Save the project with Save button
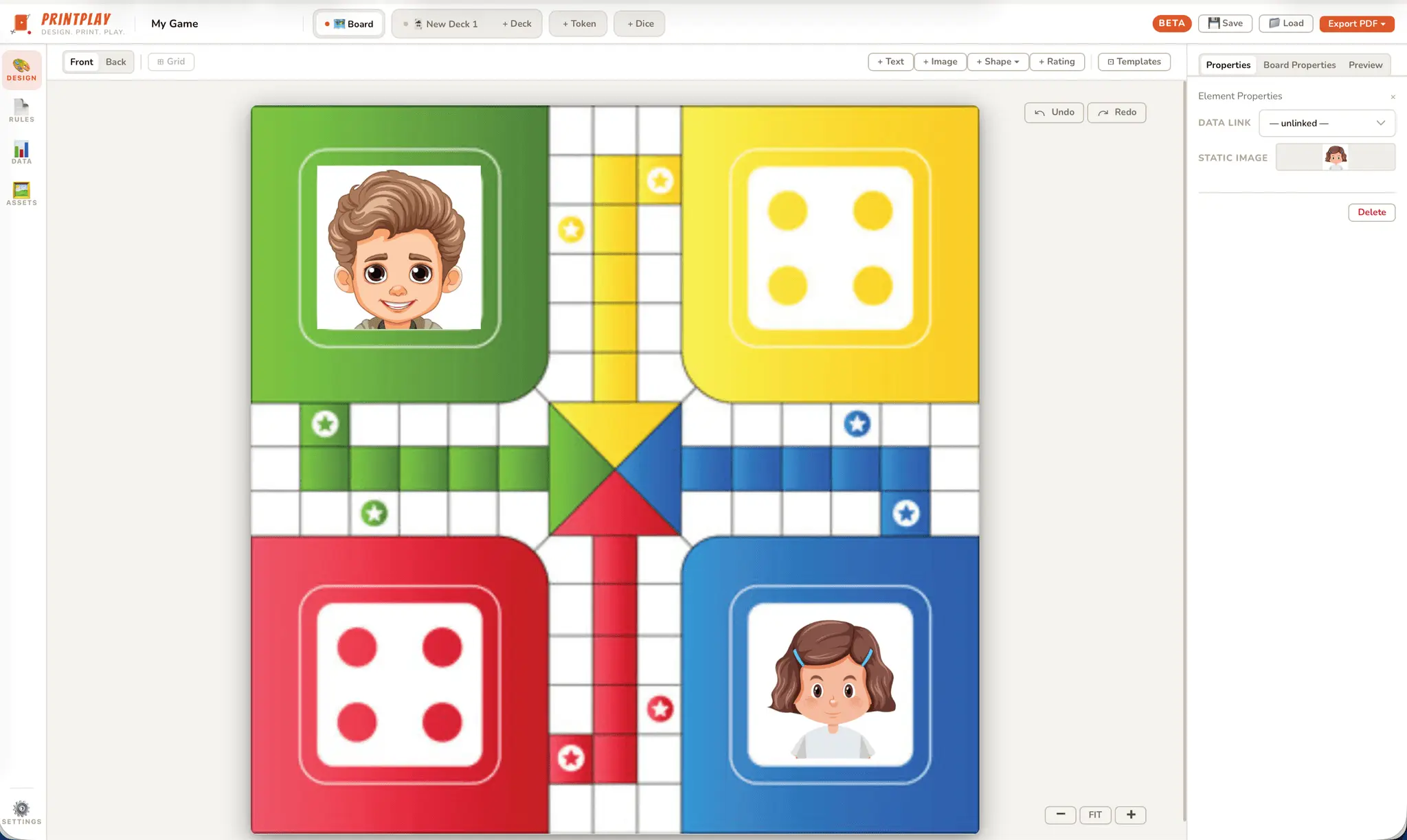 coord(1225,23)
